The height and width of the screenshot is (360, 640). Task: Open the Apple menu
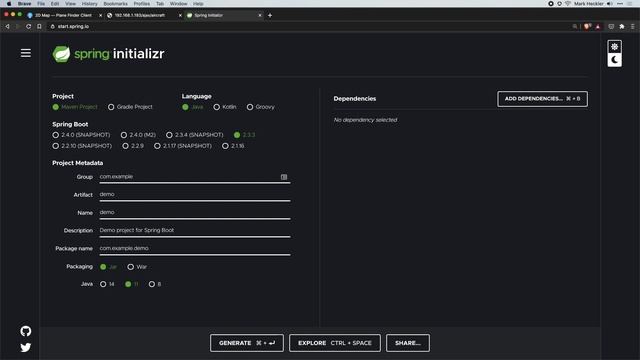9,4
